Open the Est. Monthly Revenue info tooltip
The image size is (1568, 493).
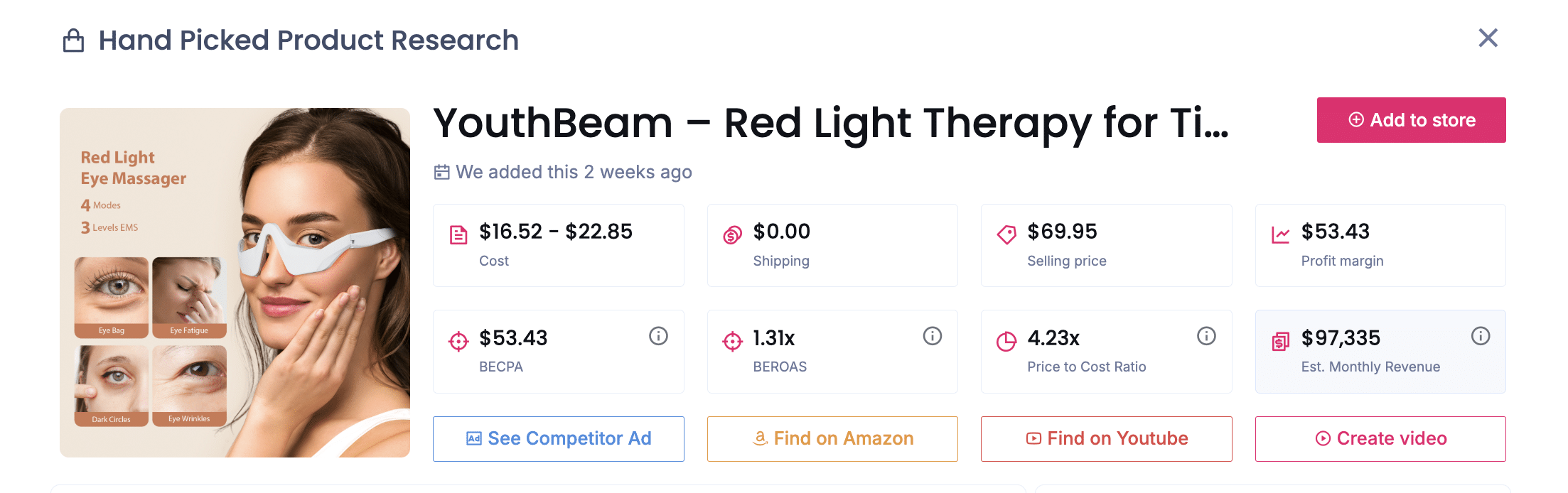pyautogui.click(x=1481, y=336)
